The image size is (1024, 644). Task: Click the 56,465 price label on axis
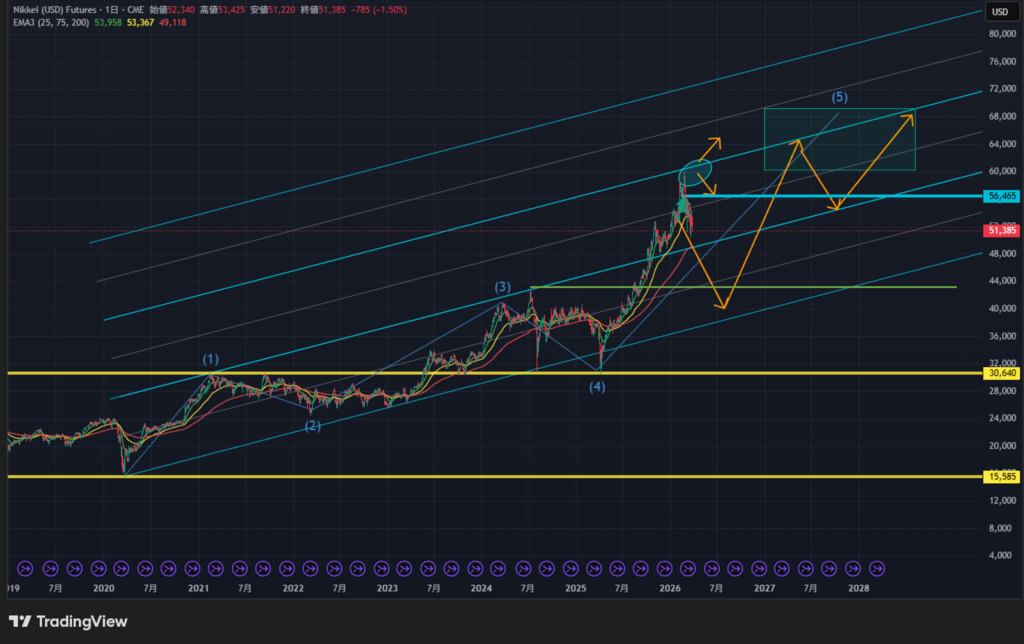pyautogui.click(x=1001, y=196)
